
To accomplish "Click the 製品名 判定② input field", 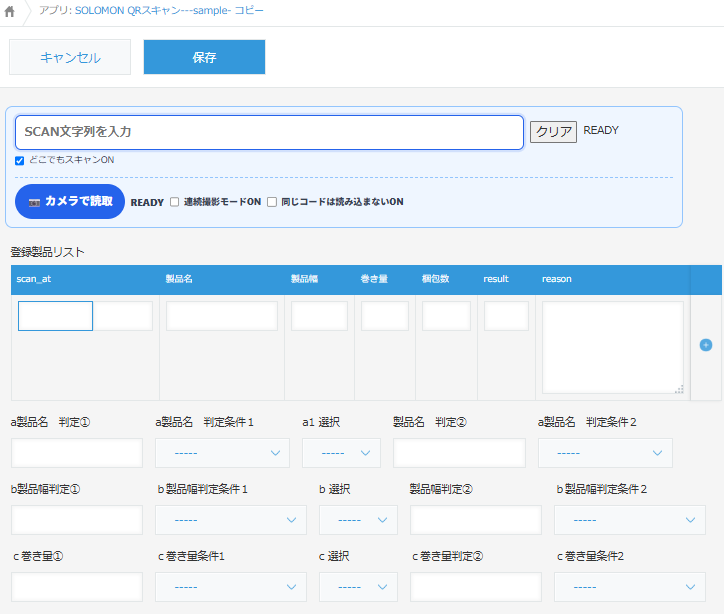I will point(459,453).
